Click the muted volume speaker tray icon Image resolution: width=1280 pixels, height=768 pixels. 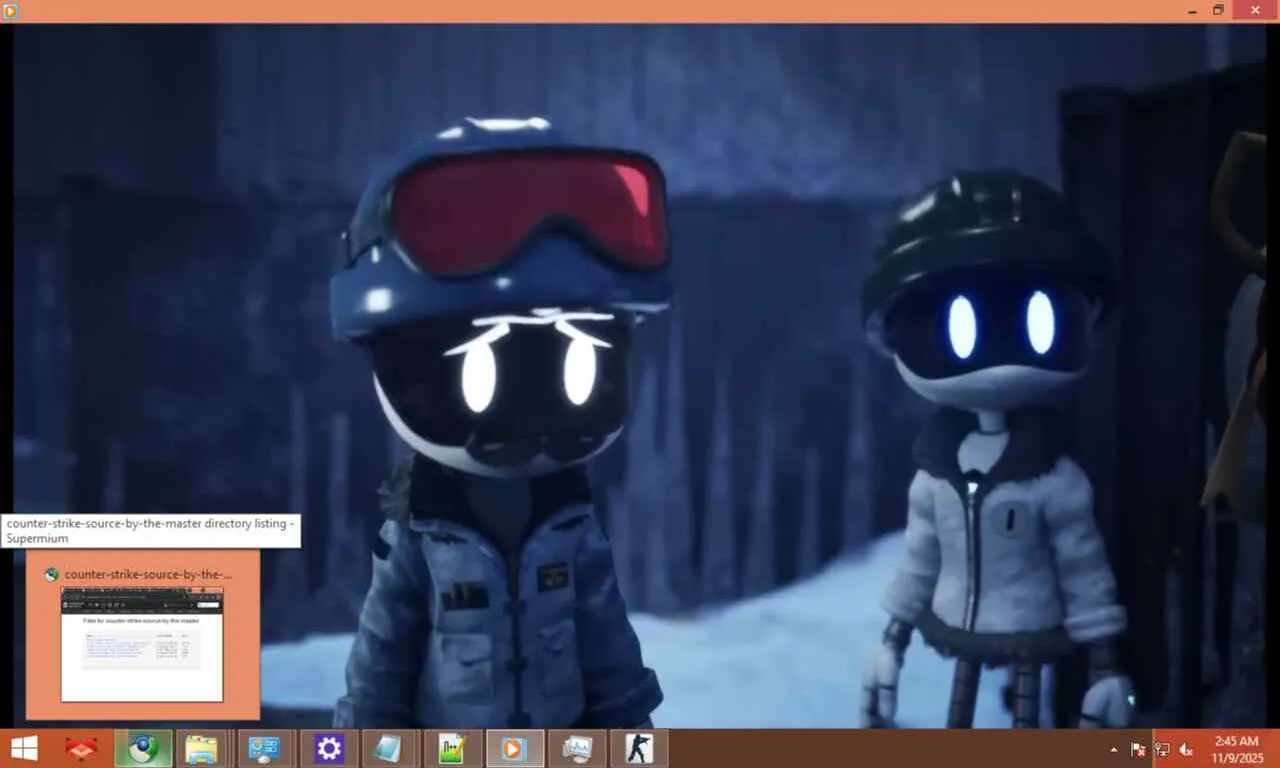click(x=1186, y=749)
